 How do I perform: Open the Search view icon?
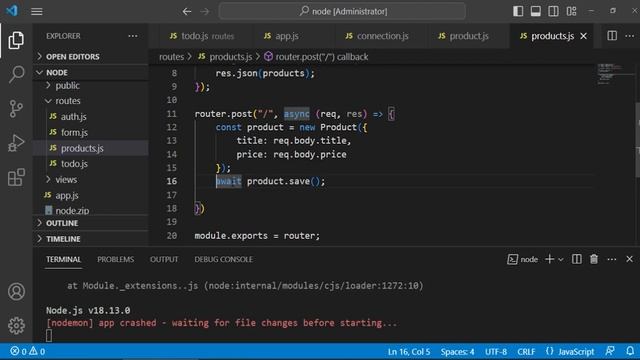[16, 74]
